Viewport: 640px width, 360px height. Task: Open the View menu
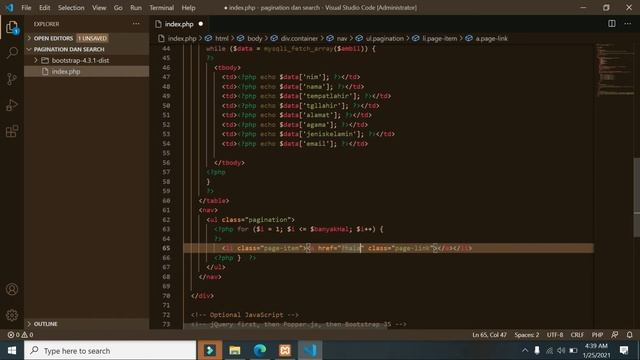pos(99,8)
